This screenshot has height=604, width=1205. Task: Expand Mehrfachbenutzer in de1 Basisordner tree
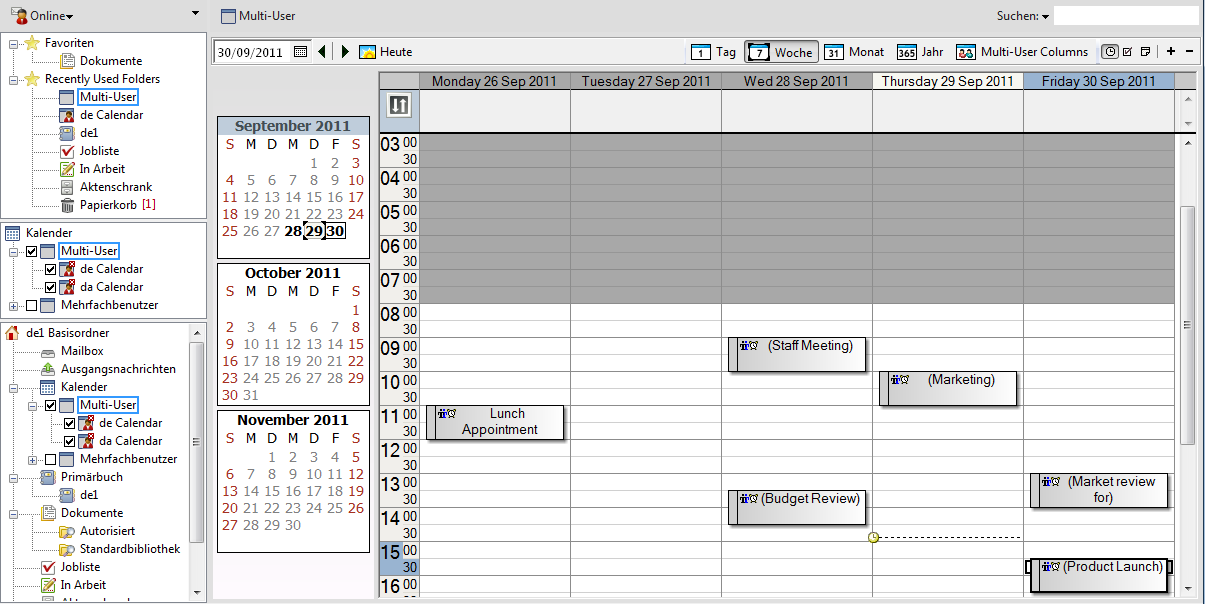click(33, 459)
